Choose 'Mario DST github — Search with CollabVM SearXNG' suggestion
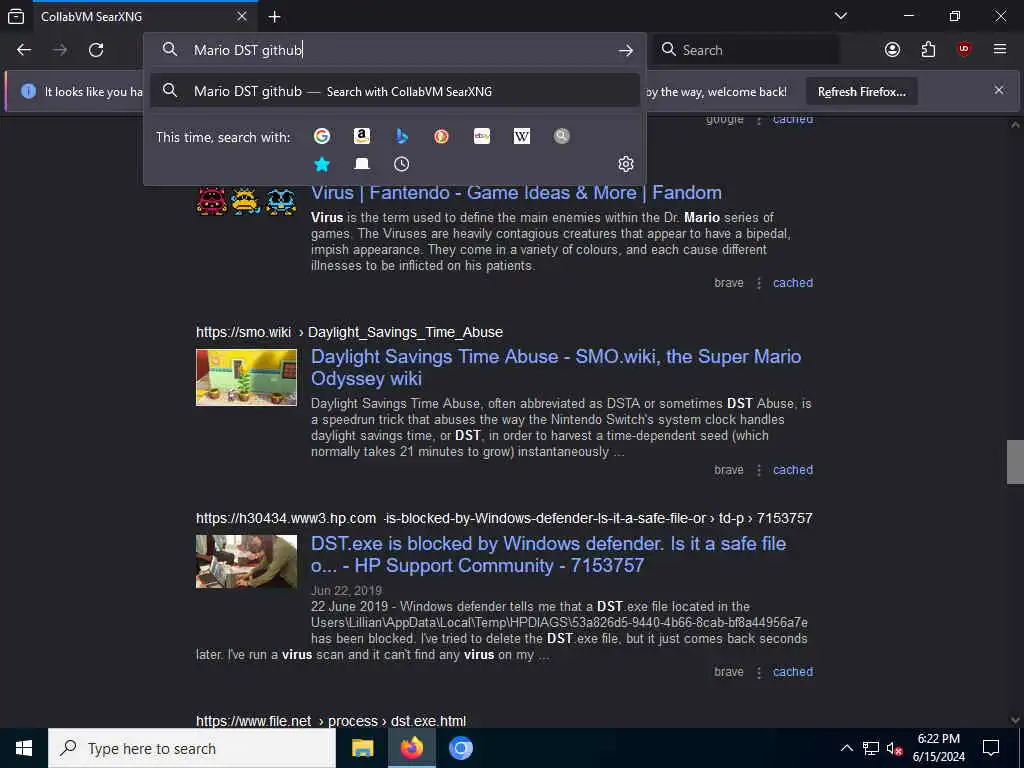This screenshot has height=768, width=1024. (x=394, y=91)
